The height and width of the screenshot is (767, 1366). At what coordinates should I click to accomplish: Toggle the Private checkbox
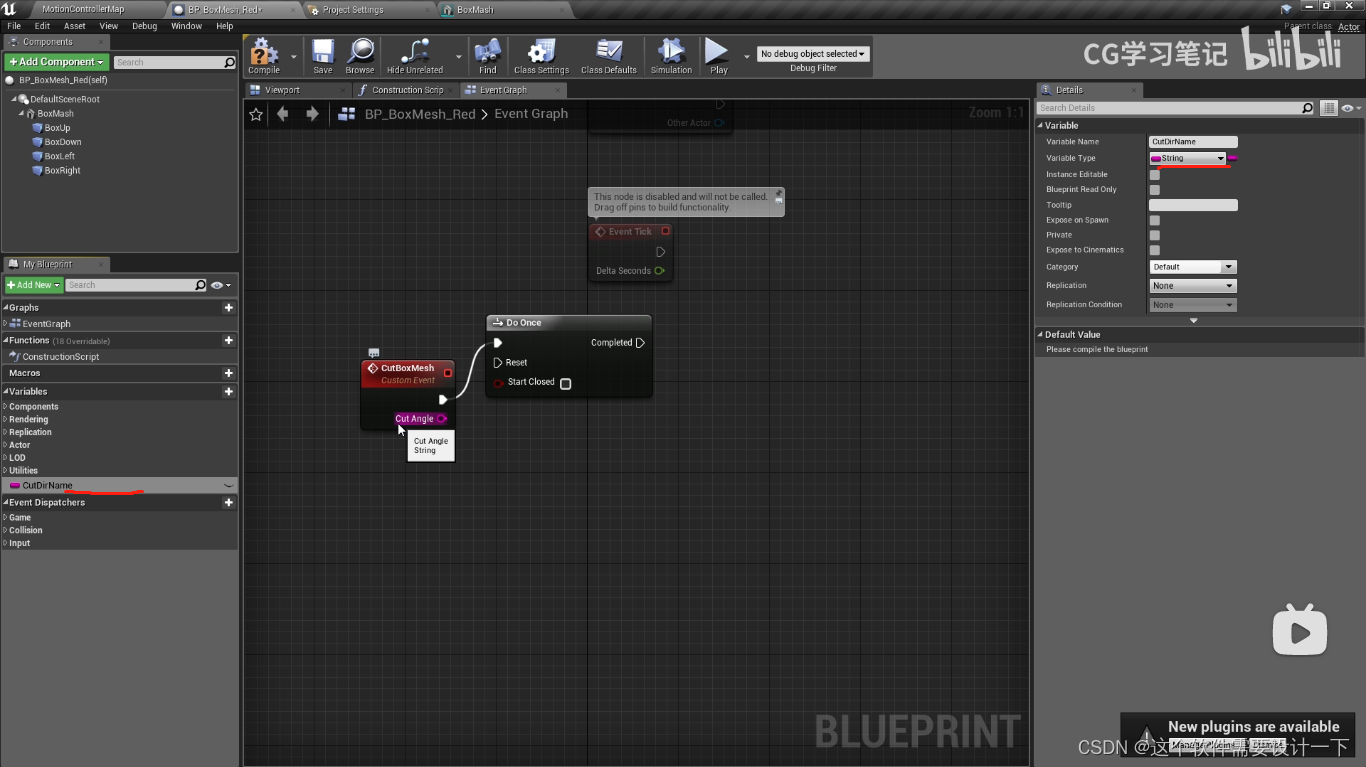tap(1155, 235)
